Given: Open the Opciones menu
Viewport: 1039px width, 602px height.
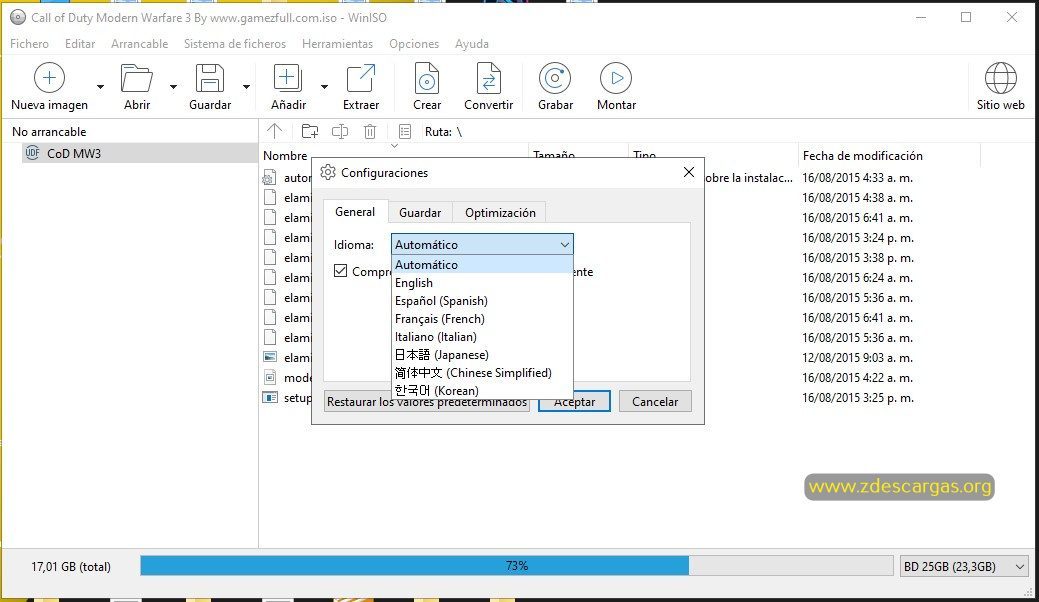Looking at the screenshot, I should (x=414, y=44).
